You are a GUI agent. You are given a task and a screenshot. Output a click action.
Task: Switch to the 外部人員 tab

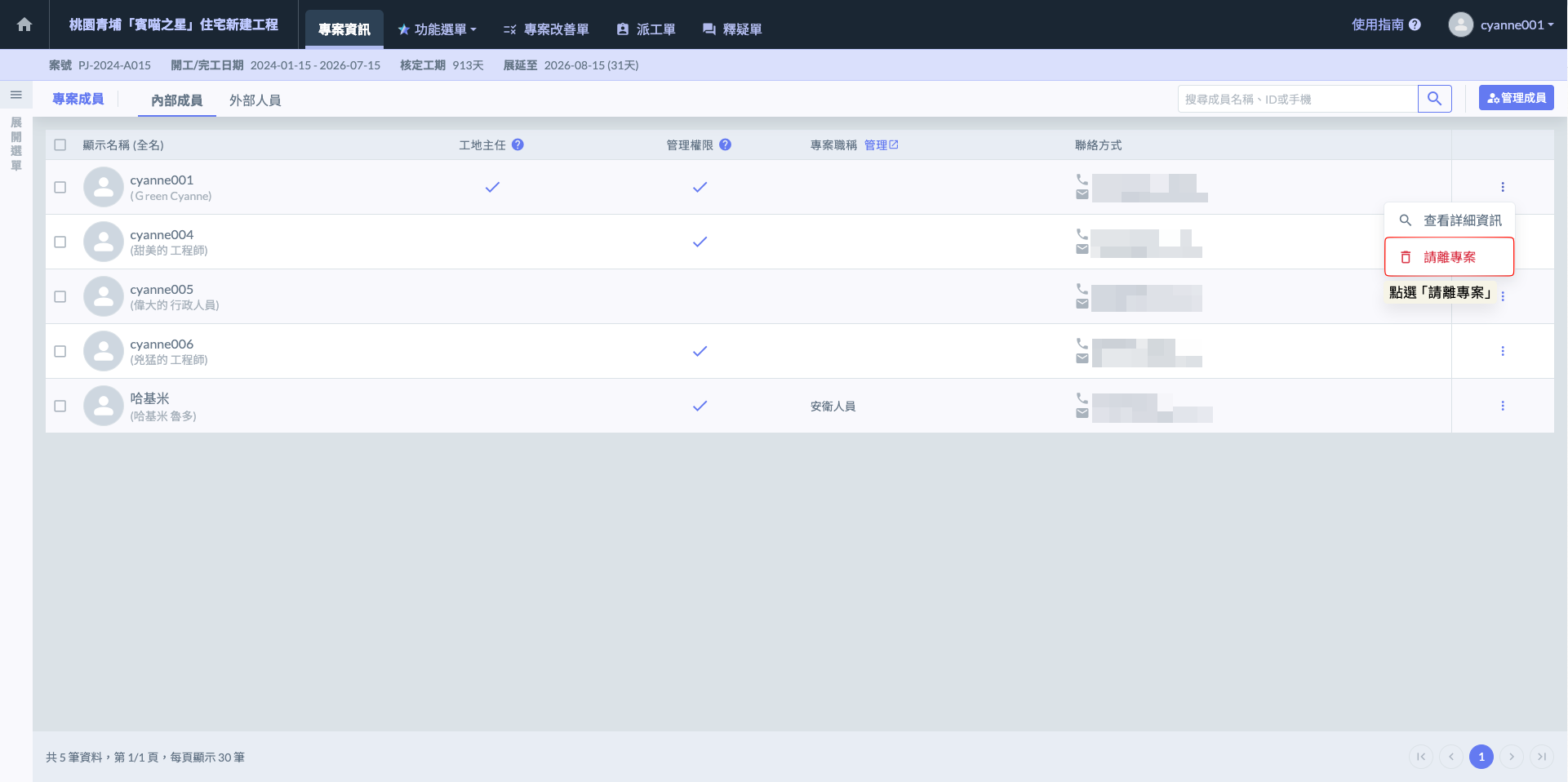(255, 100)
